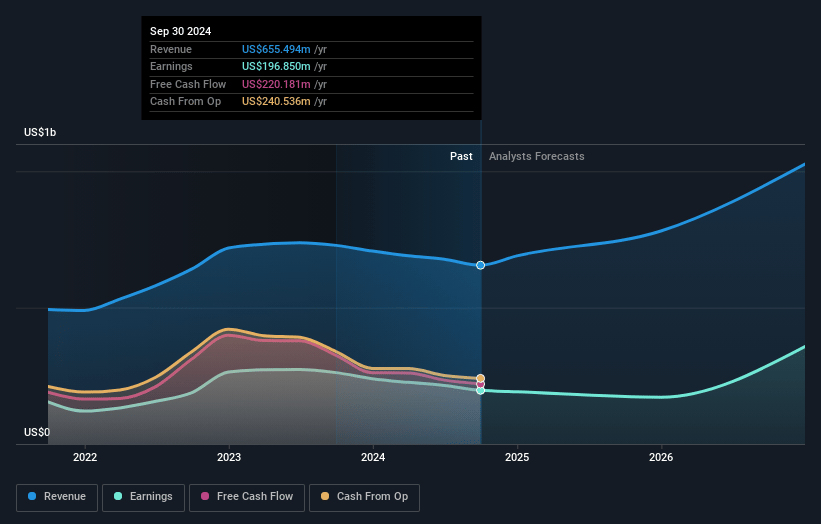Viewport: 821px width, 524px height.
Task: Click the US$1b y-axis label
Action: 40,132
